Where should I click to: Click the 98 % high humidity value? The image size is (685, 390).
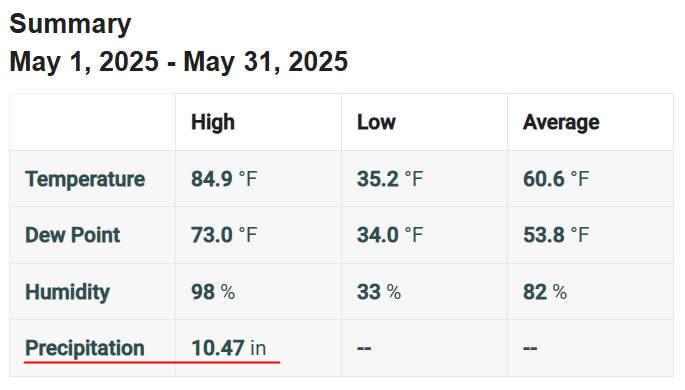(x=213, y=292)
